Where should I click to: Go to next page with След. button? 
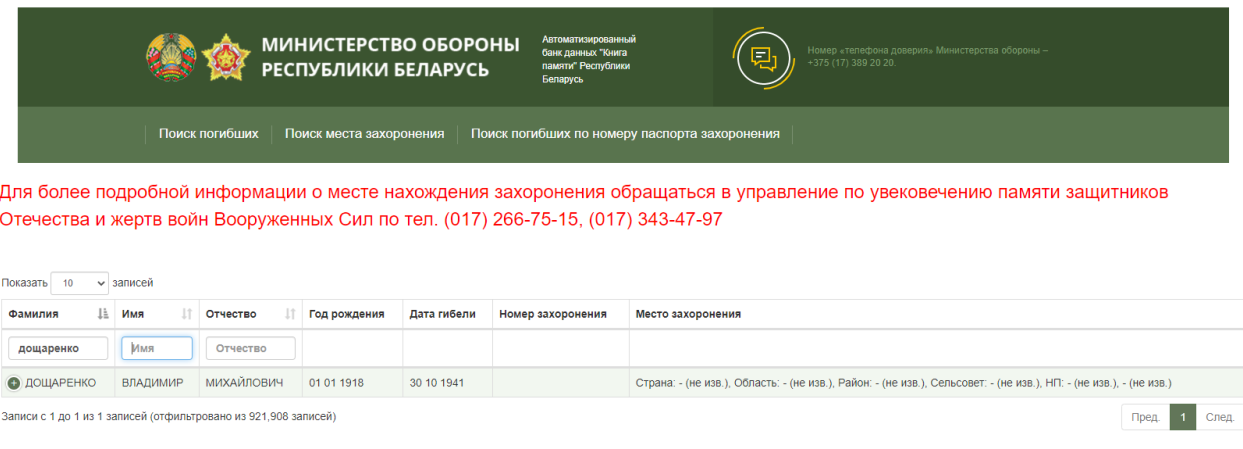(x=1219, y=417)
